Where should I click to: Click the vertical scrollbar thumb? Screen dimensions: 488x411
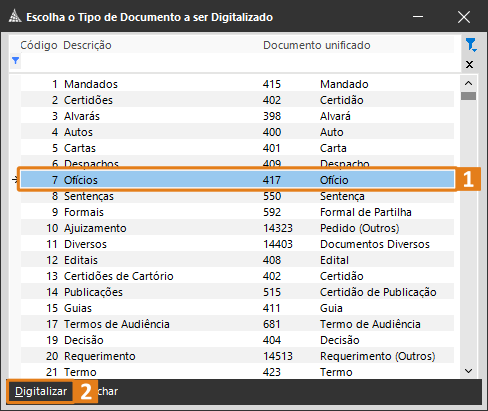coord(468,96)
